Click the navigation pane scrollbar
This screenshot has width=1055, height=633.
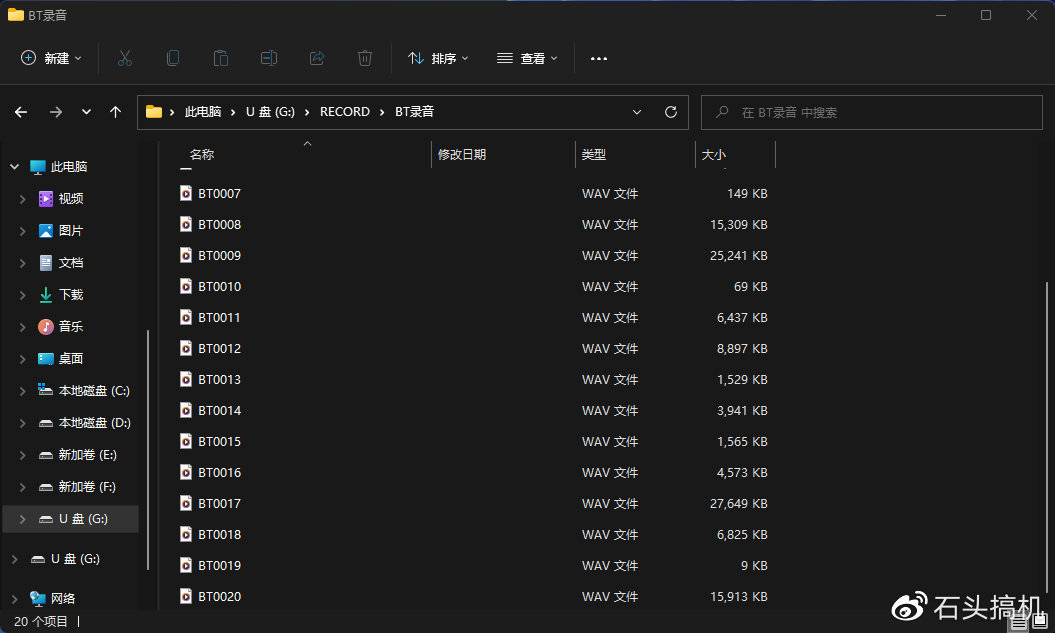click(x=147, y=451)
